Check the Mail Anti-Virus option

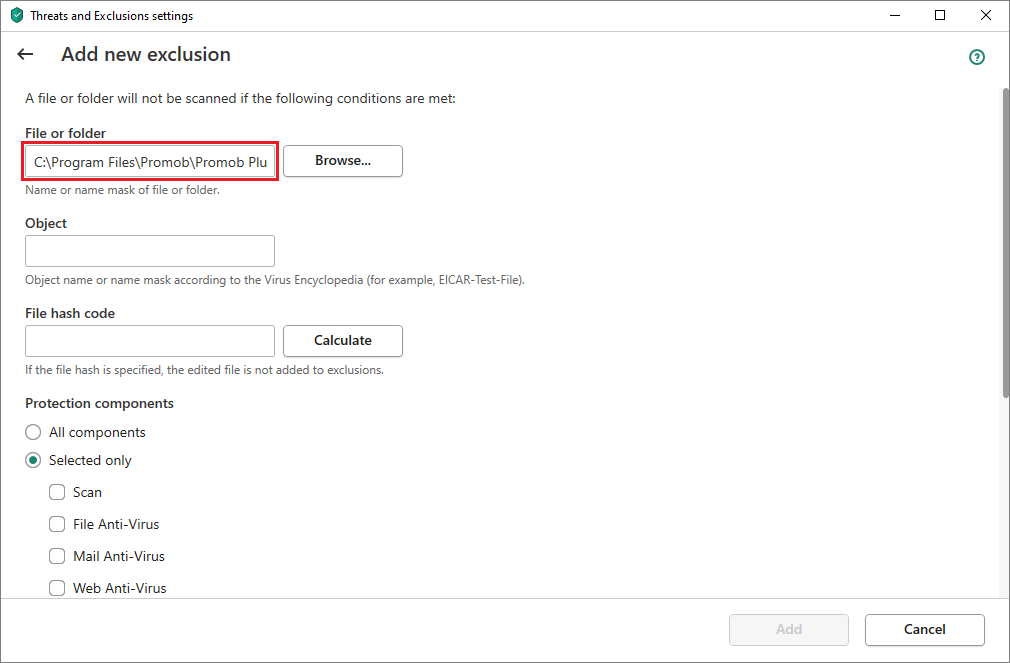(x=57, y=556)
